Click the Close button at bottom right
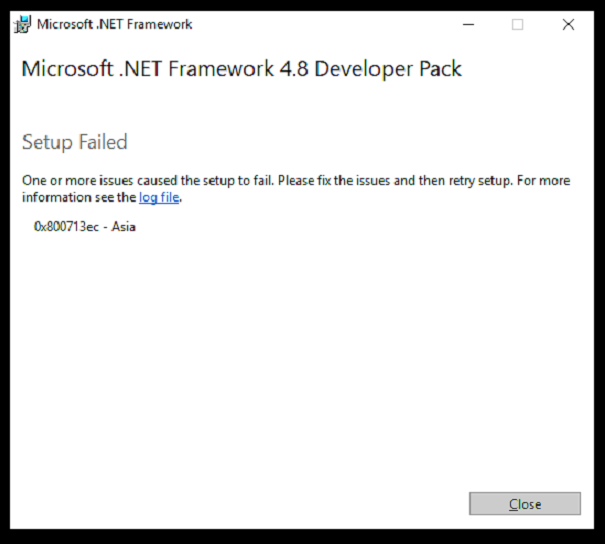 [x=525, y=503]
